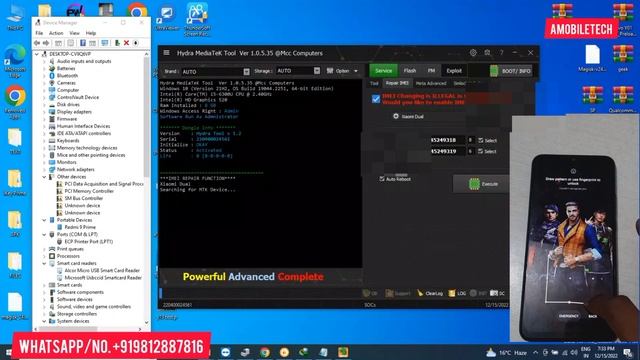Select Redmi 9 Prime device

coord(80,227)
